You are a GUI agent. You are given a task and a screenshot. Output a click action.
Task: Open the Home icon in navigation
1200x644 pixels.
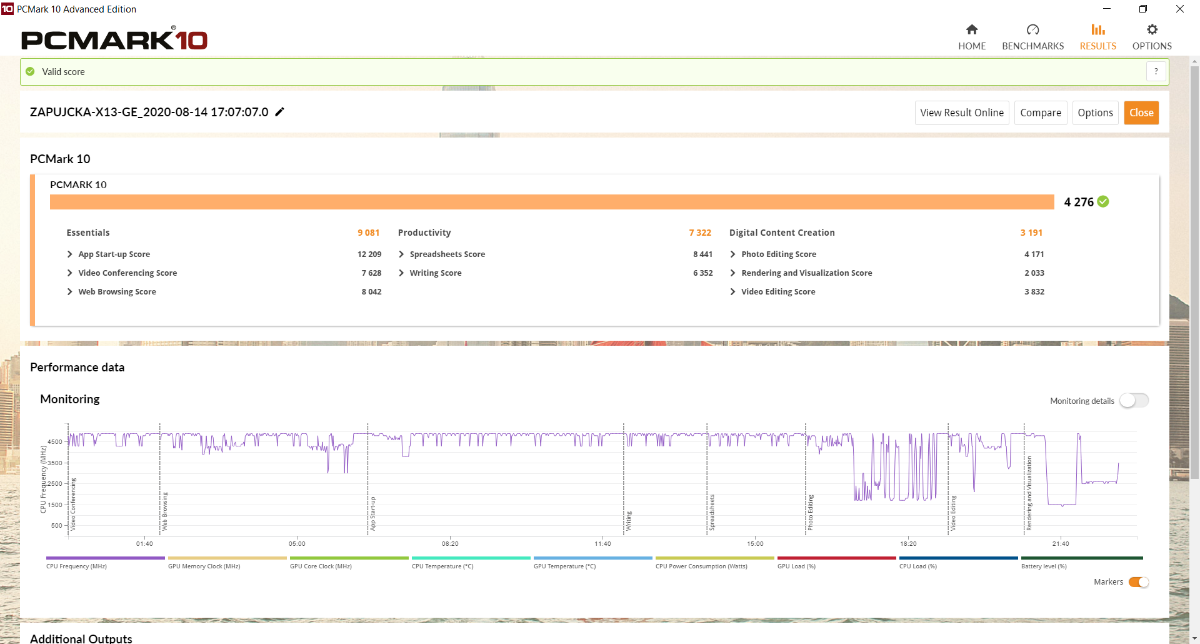click(971, 30)
